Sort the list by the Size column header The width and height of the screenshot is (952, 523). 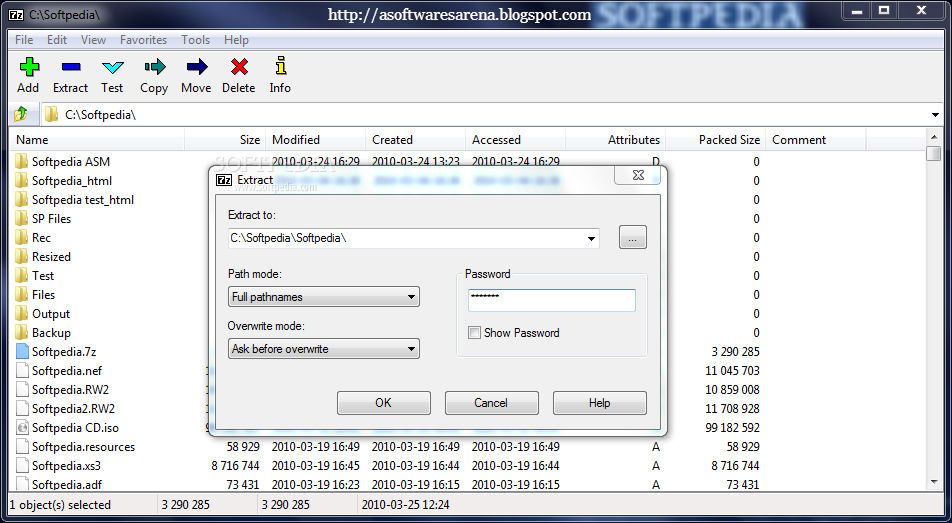tap(225, 140)
